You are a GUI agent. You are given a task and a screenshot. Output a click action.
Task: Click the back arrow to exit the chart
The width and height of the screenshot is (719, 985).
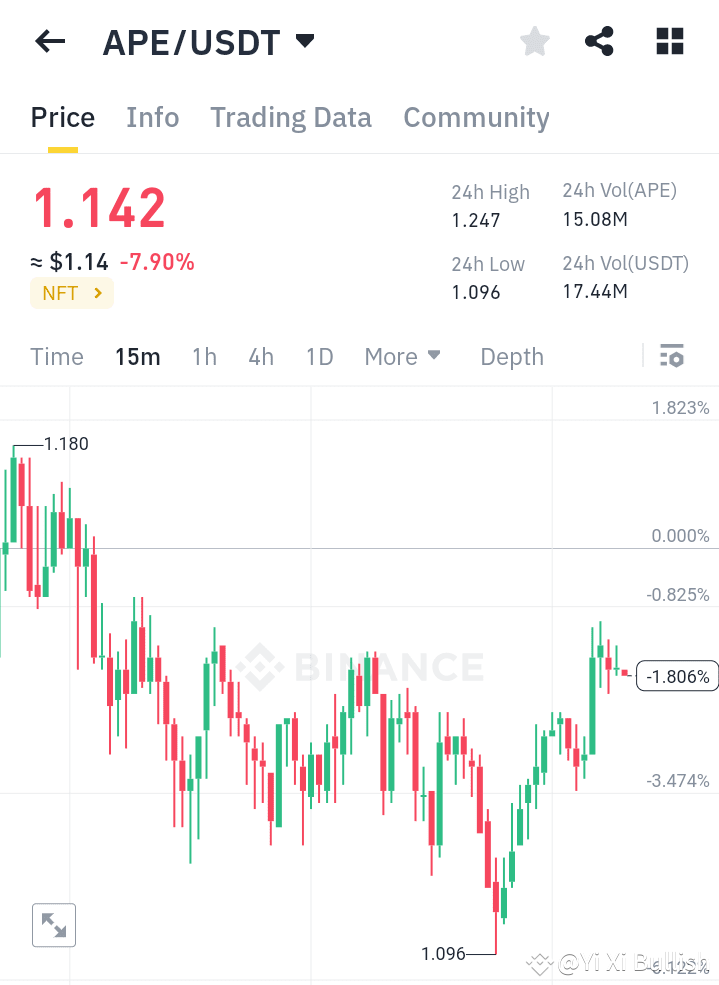pyautogui.click(x=49, y=41)
